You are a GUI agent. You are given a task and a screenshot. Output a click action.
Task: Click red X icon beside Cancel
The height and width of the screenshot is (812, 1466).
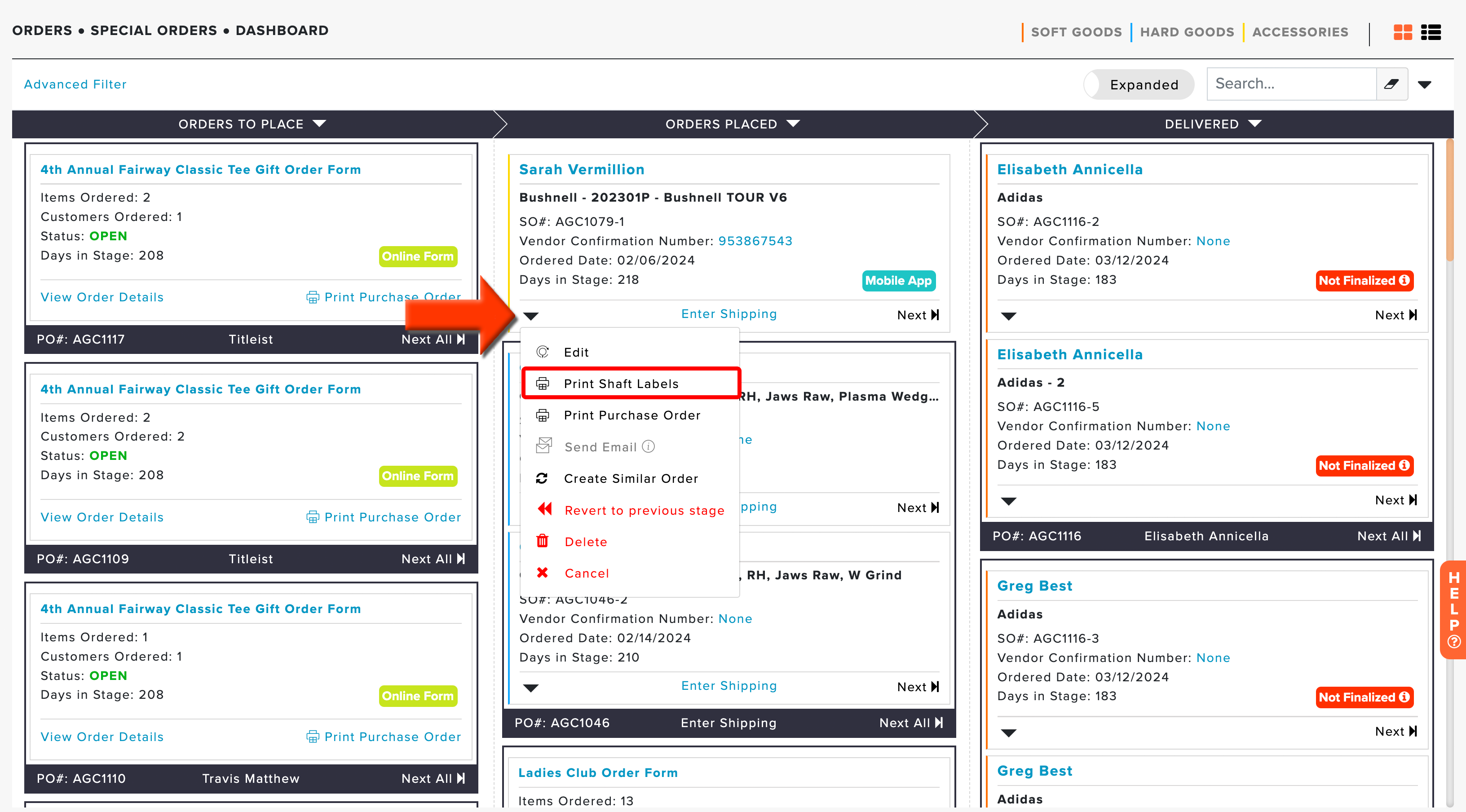pyautogui.click(x=543, y=573)
